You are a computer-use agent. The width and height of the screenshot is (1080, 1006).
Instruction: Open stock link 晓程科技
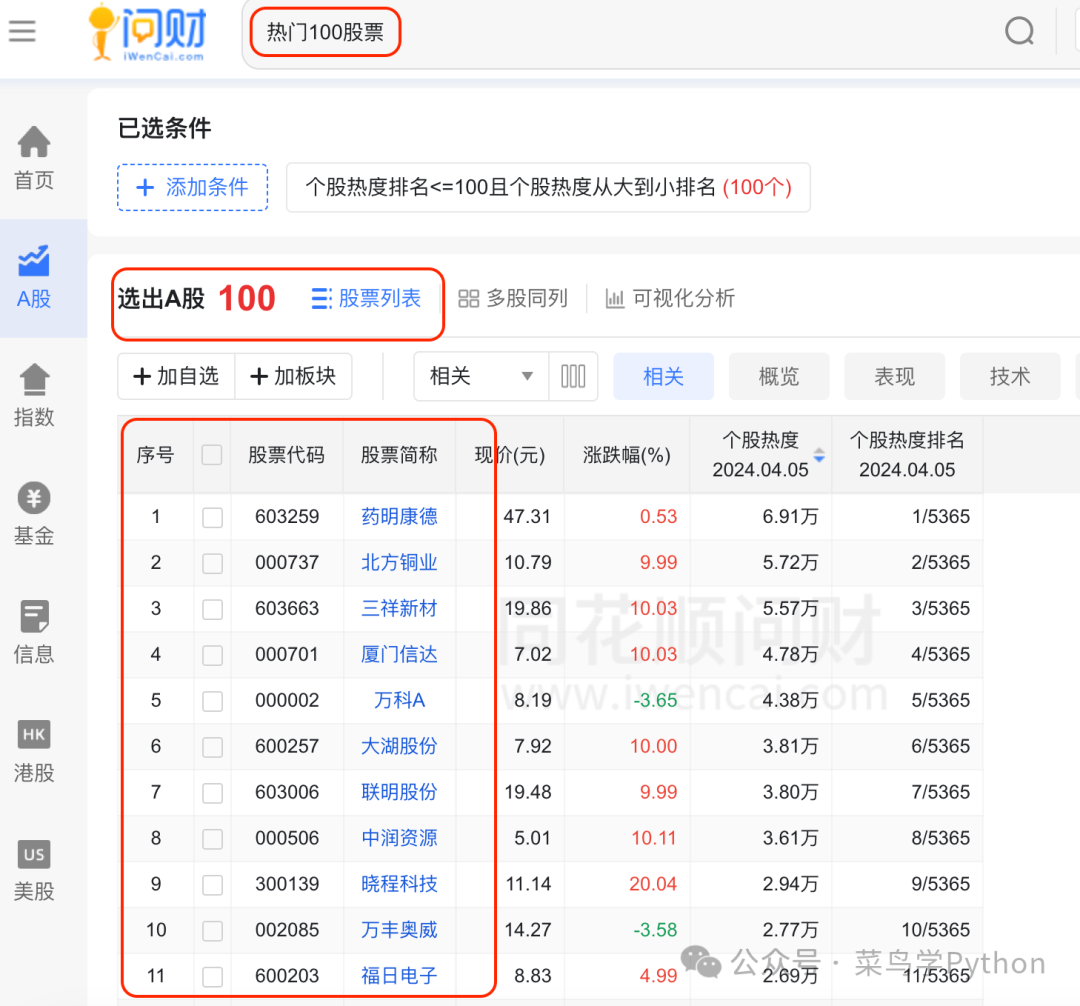pos(399,883)
